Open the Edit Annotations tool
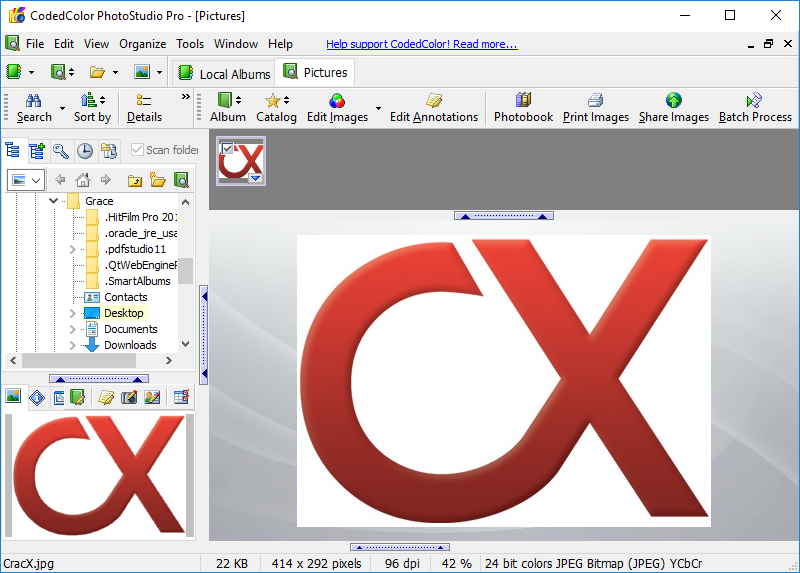The width and height of the screenshot is (800, 573). coord(434,108)
